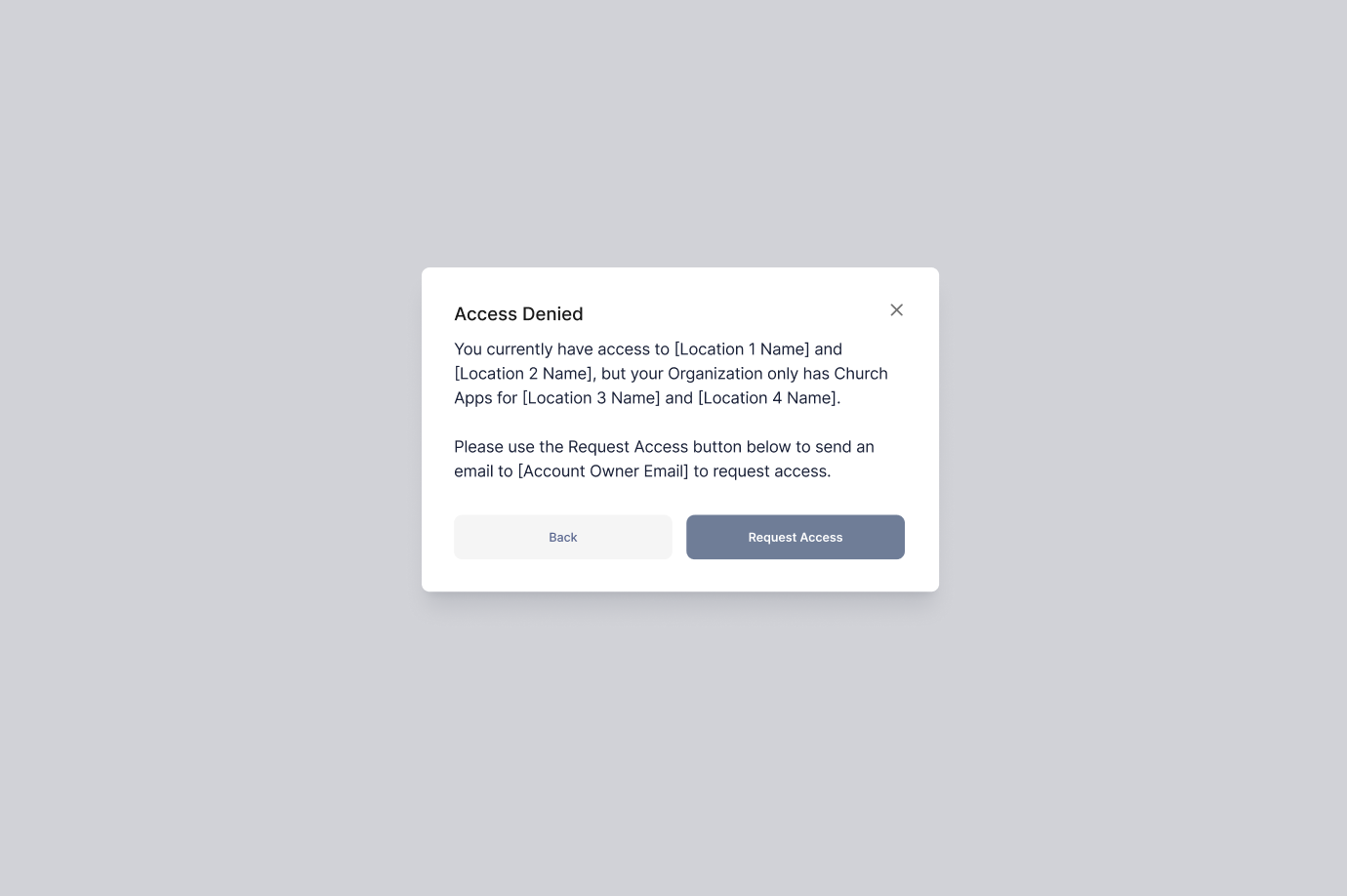Return to the previous screen with Back
This screenshot has width=1347, height=896.
click(x=562, y=537)
